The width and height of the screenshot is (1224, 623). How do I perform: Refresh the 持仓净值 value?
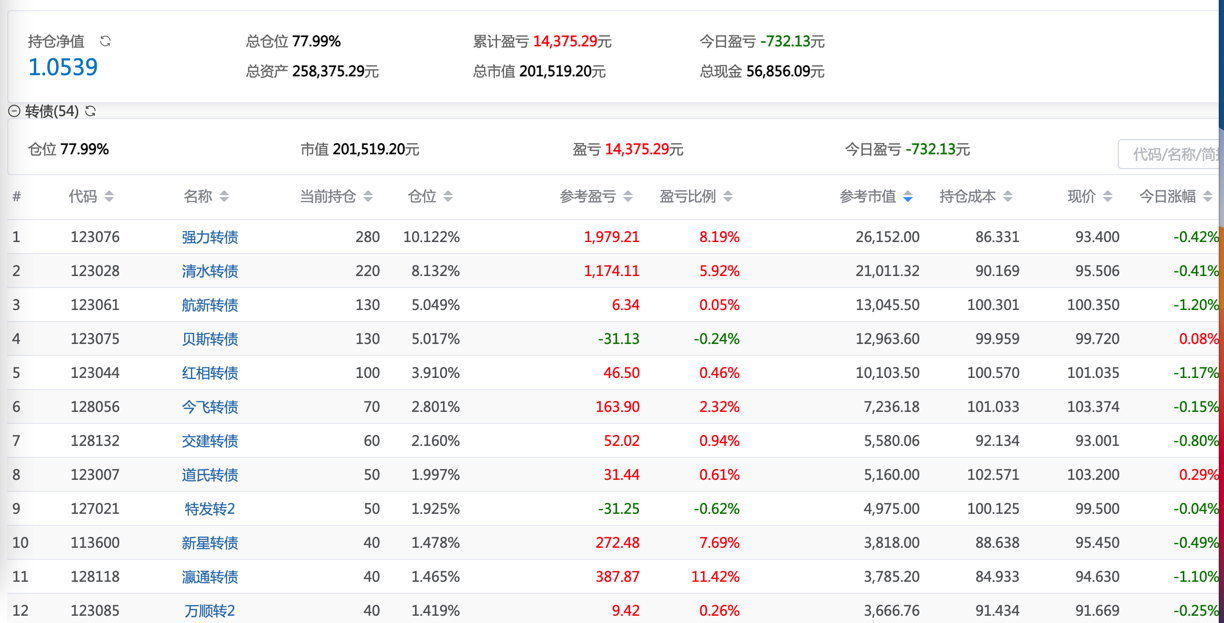click(105, 41)
